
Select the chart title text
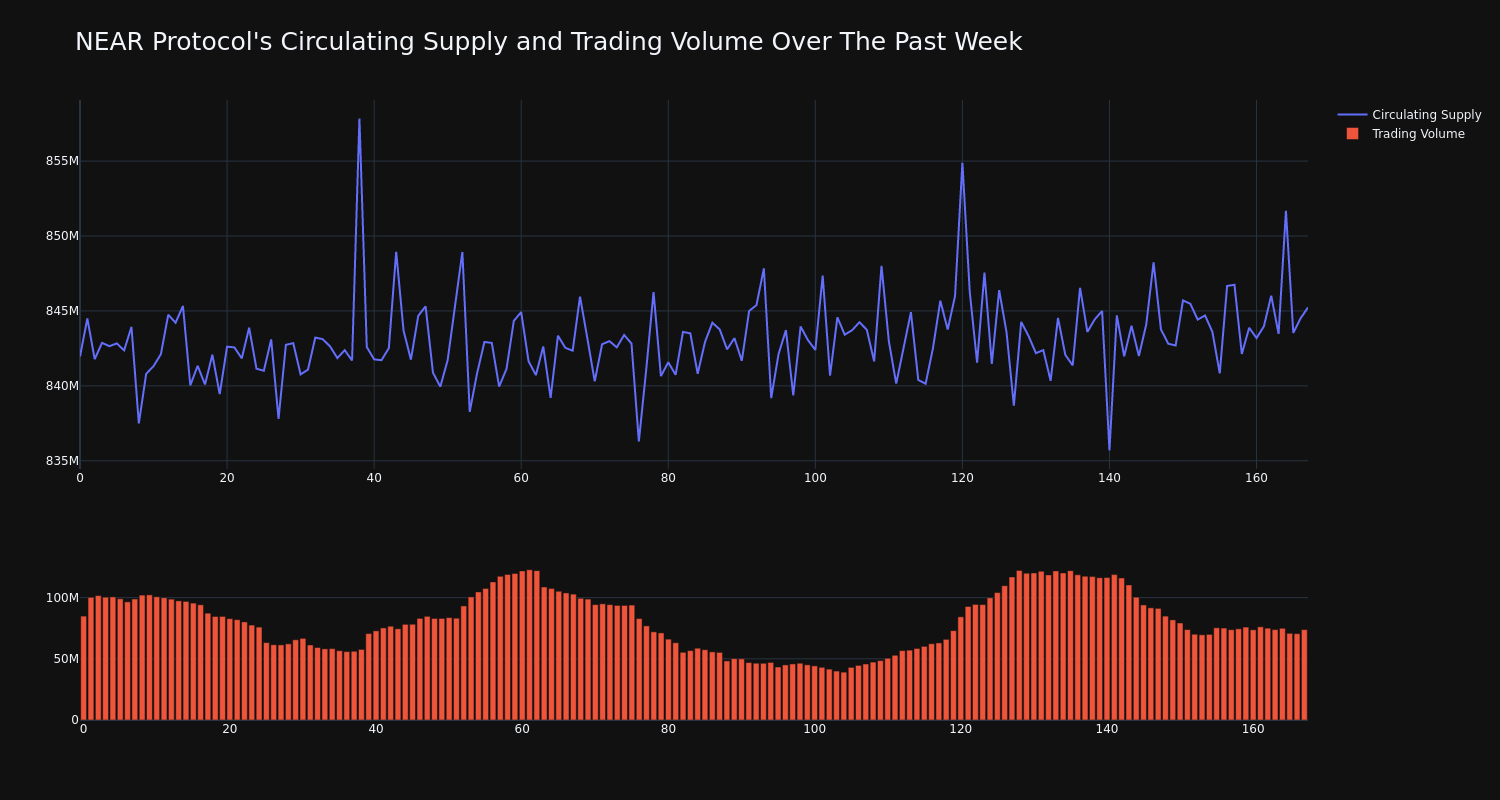(548, 42)
